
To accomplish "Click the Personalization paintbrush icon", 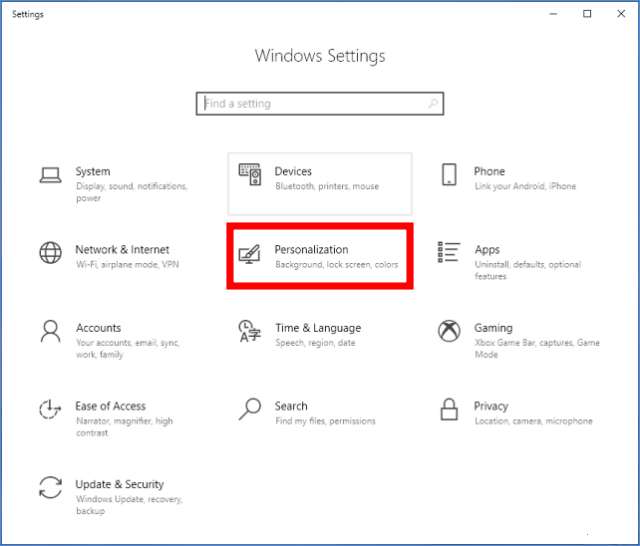I will [x=250, y=254].
